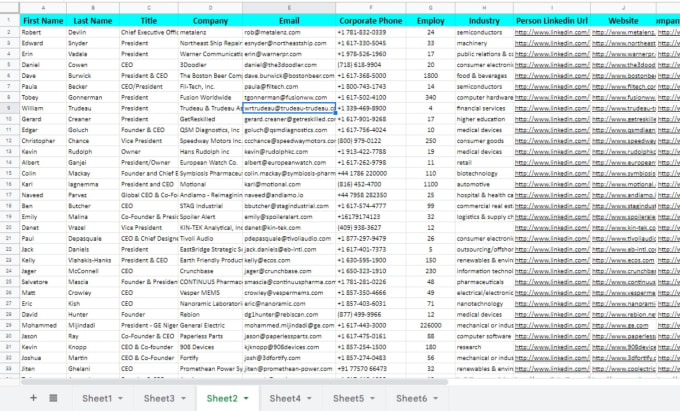Open the metalenz website link
Viewport: 680px width, 411px height.
point(624,32)
